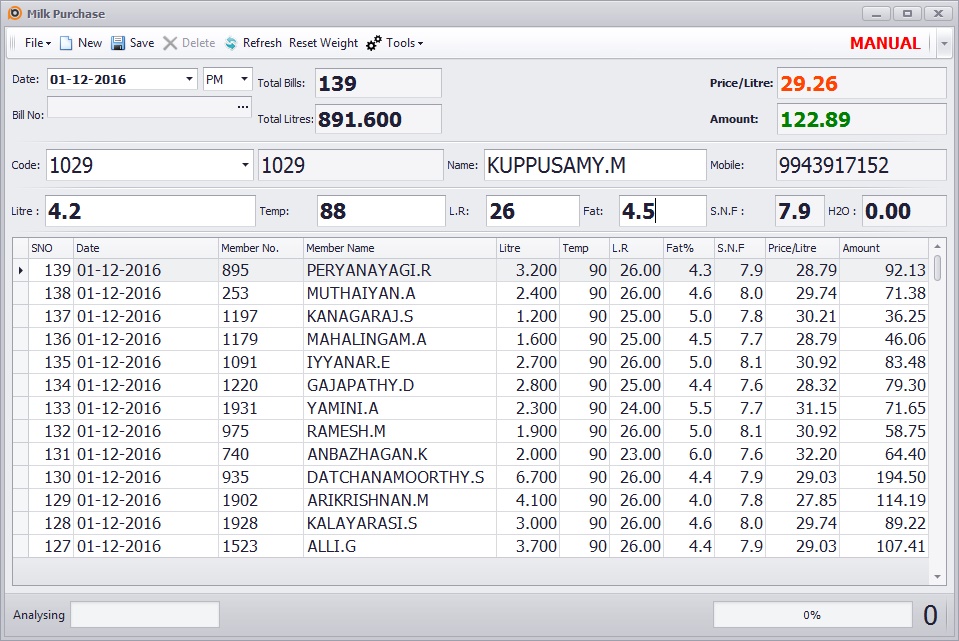Select the YAMINI.A row
Screen dimensions: 959x641
click(x=470, y=408)
